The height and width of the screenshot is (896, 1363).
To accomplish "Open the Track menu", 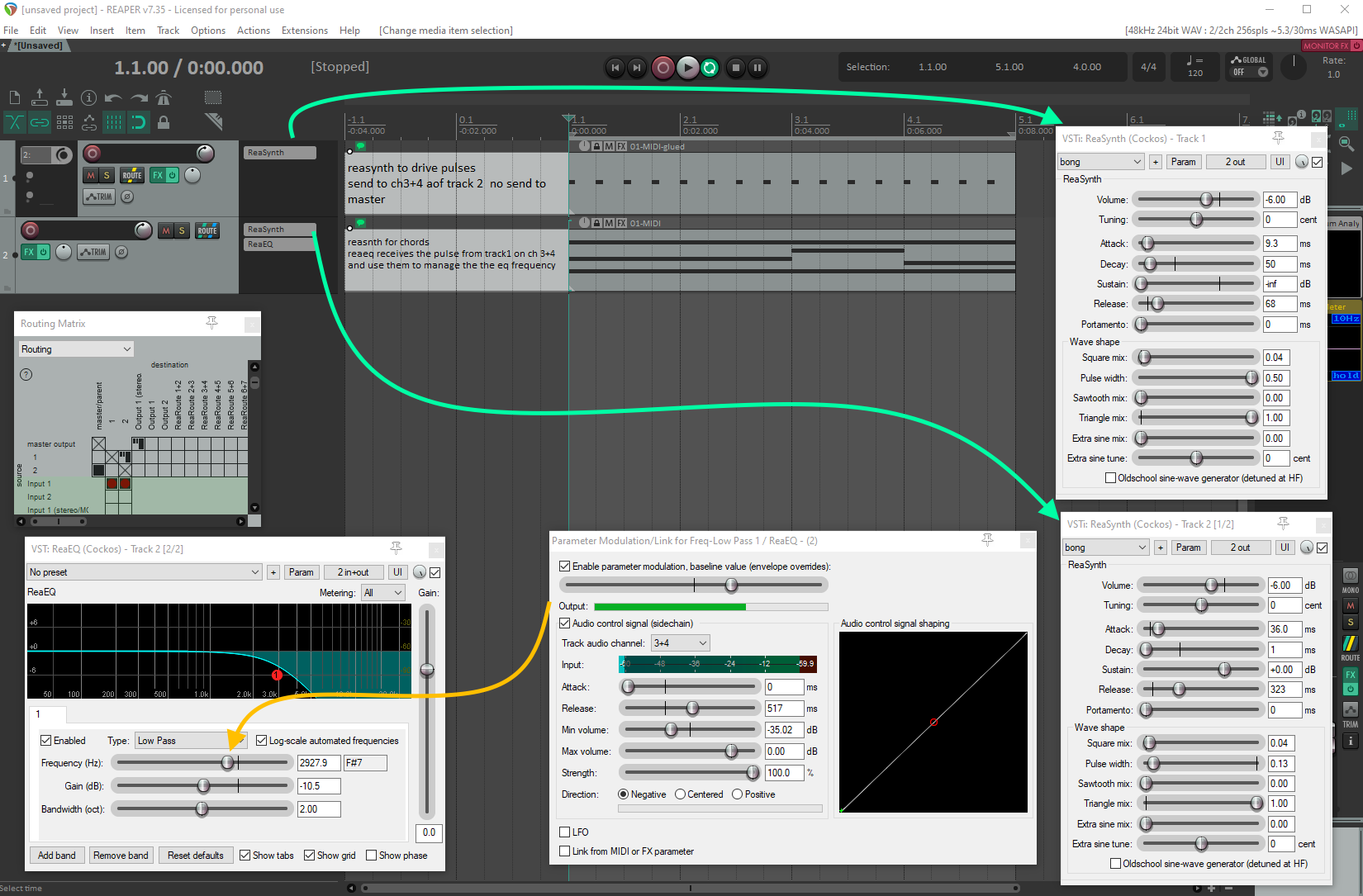I will point(168,31).
